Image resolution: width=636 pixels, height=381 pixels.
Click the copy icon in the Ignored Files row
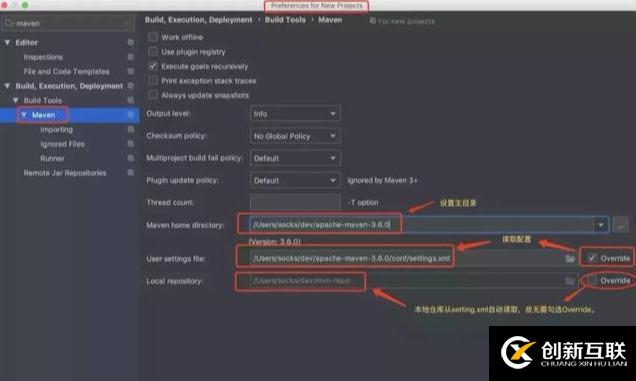(x=131, y=144)
